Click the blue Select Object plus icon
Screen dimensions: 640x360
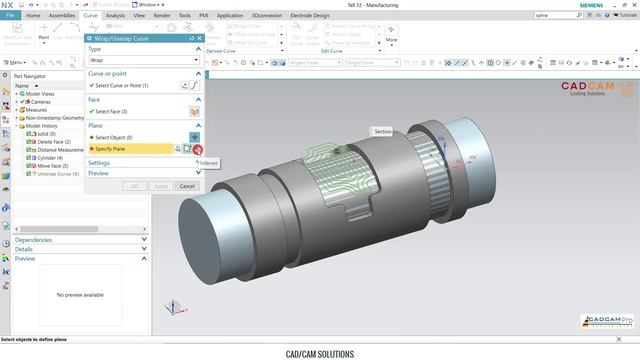pyautogui.click(x=194, y=137)
